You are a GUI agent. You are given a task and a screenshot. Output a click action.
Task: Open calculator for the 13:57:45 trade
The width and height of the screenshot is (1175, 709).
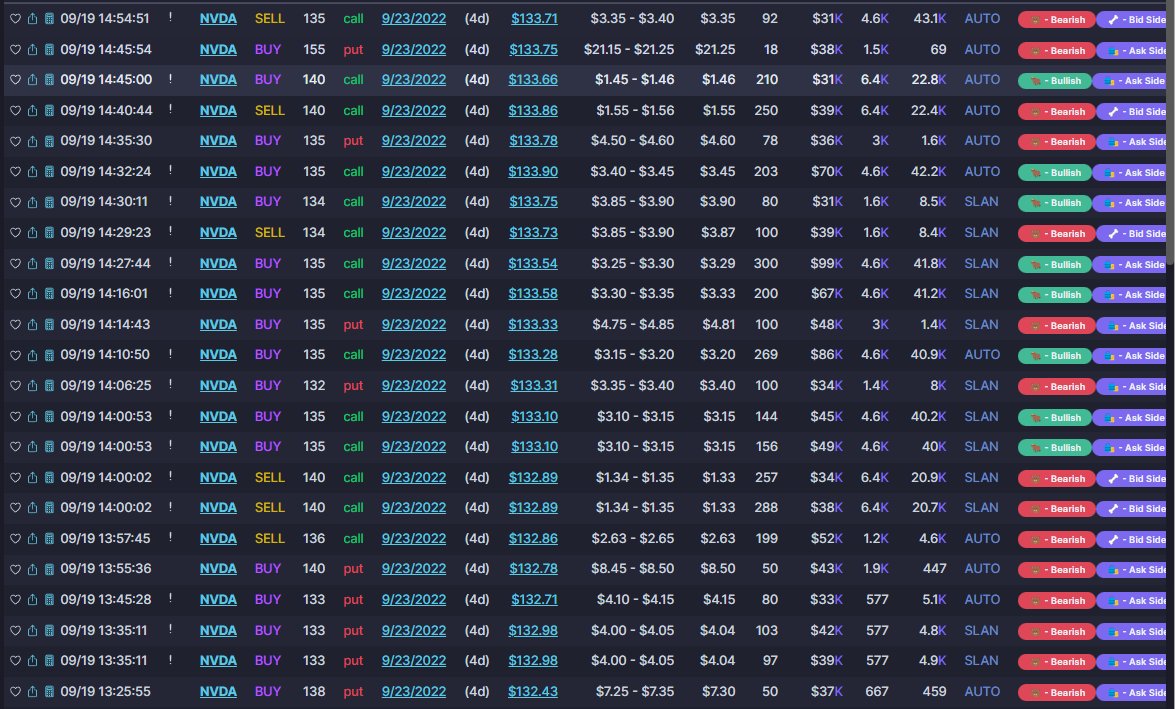click(x=49, y=538)
